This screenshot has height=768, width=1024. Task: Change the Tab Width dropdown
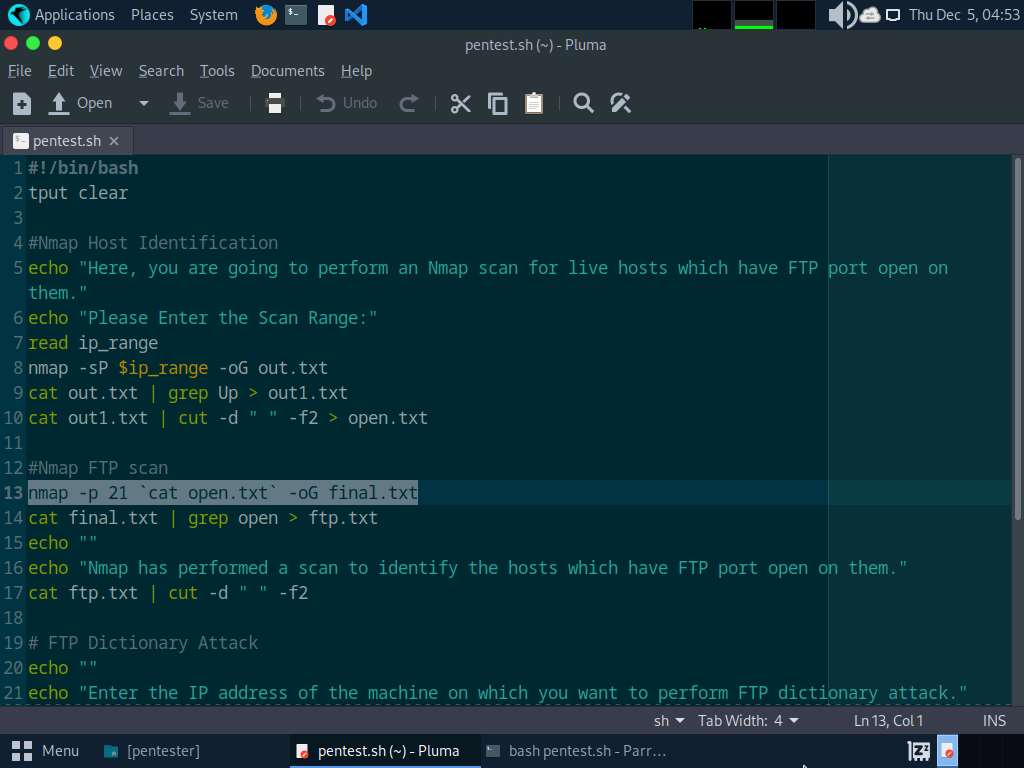coord(748,721)
